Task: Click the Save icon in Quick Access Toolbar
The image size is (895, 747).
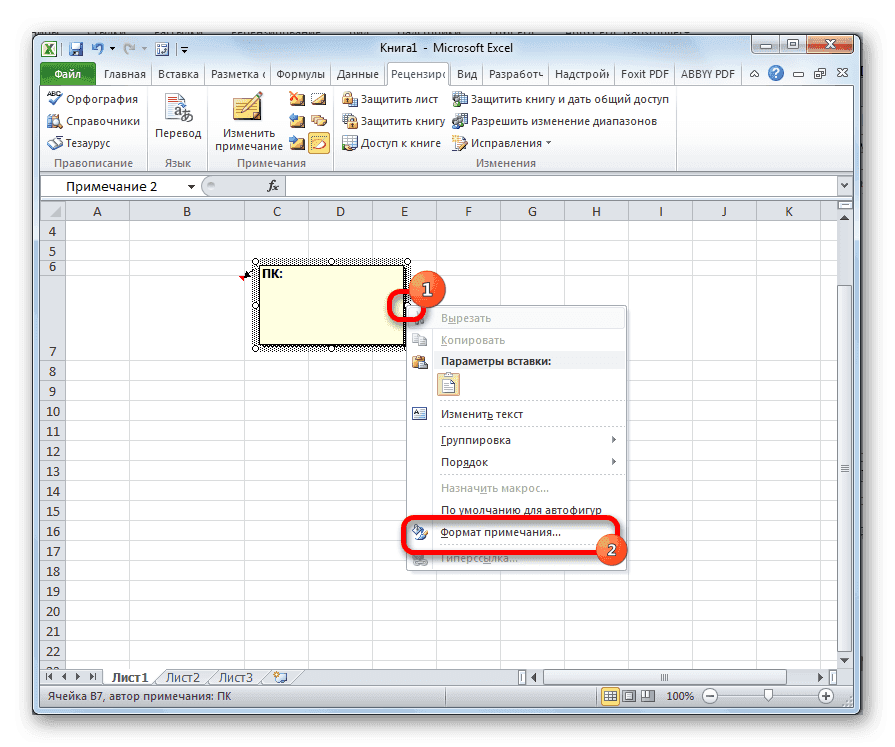Action: coord(75,48)
